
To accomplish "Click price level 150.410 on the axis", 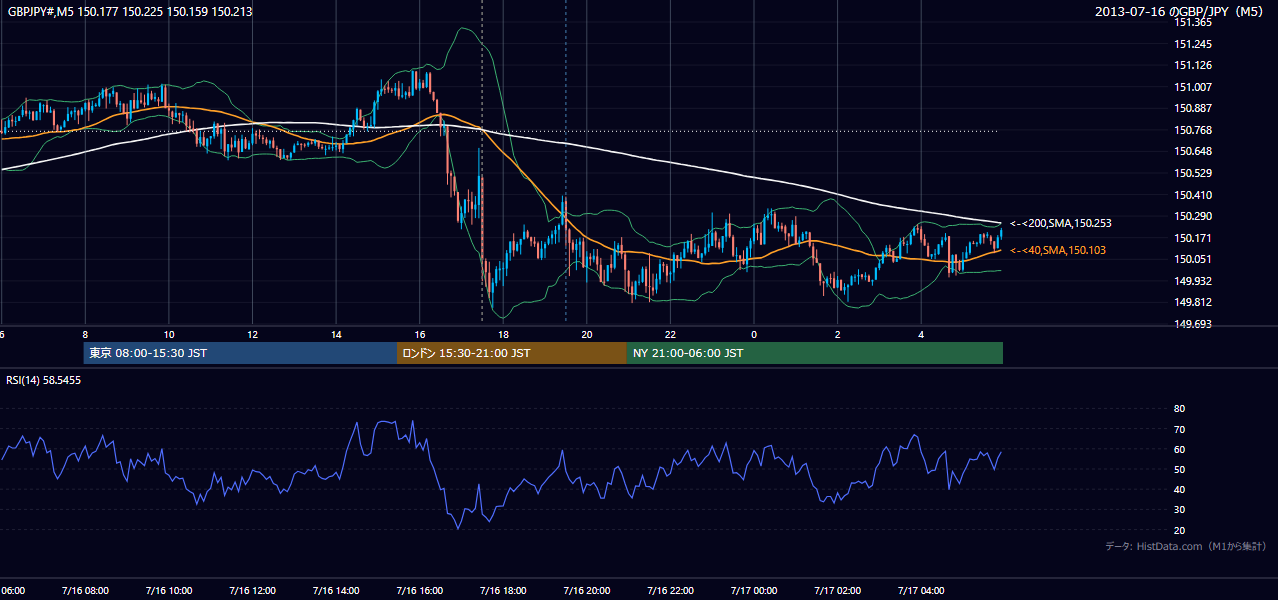I will coord(1194,195).
